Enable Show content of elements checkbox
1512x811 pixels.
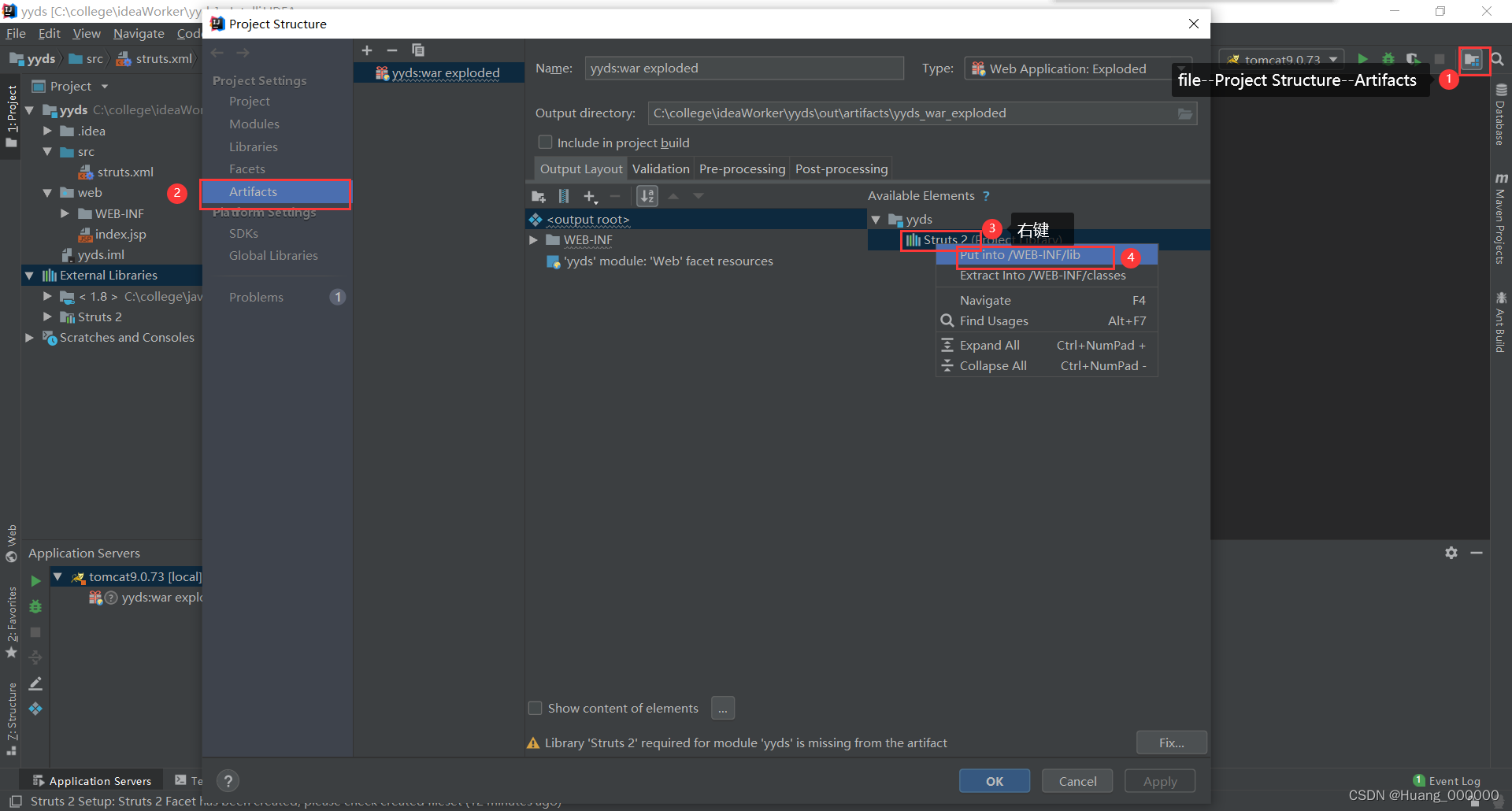click(535, 708)
